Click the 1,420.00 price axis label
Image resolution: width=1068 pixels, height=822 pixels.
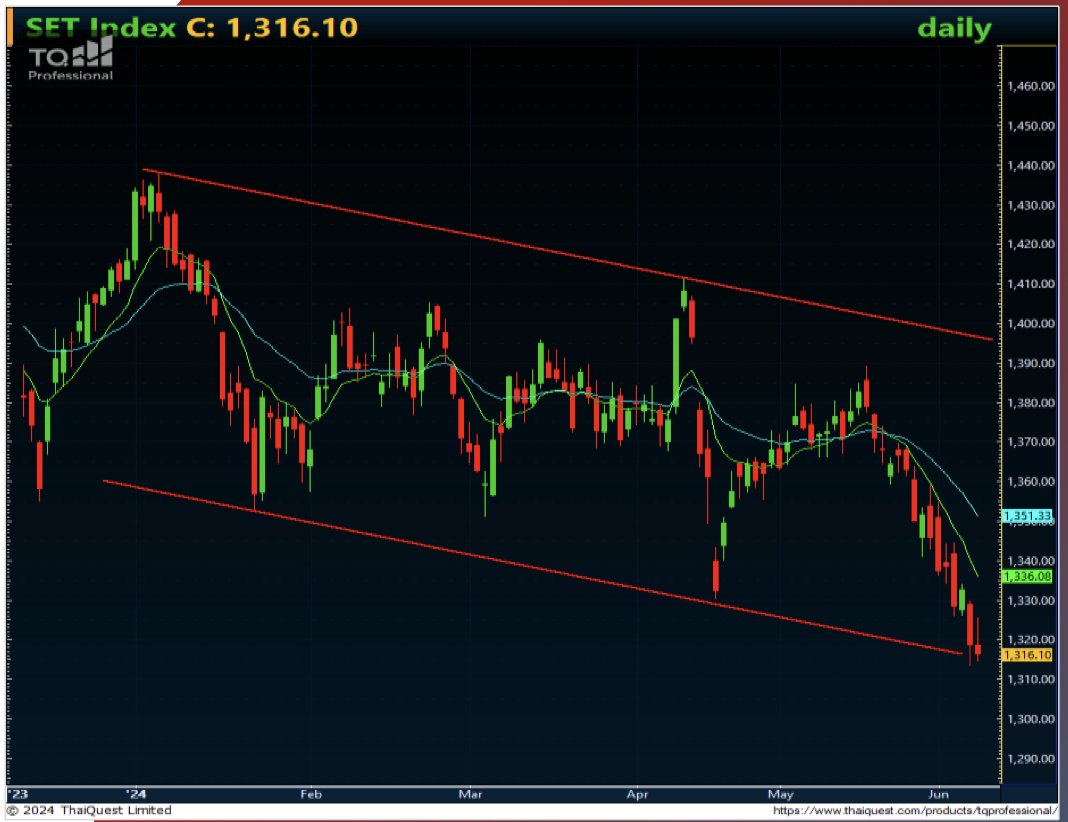tap(1031, 244)
